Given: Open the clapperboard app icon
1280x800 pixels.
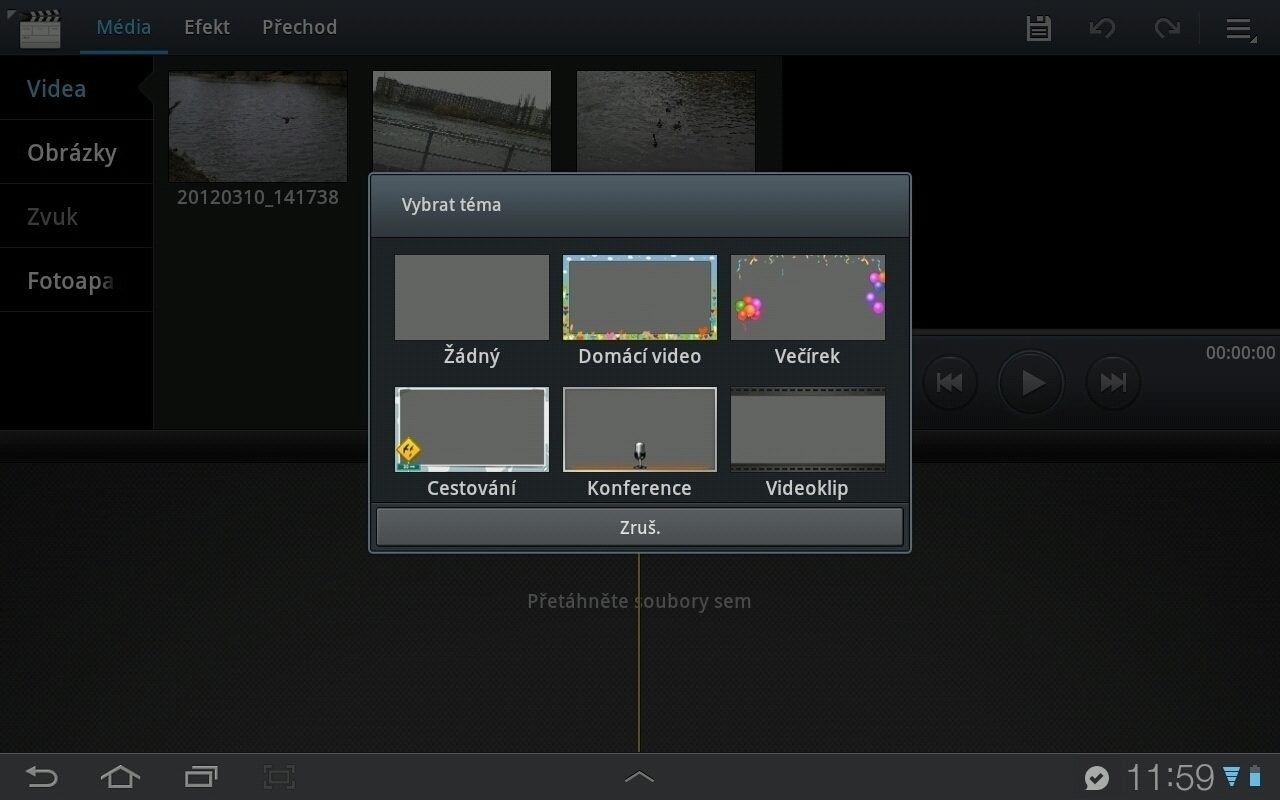Looking at the screenshot, I should [x=39, y=28].
